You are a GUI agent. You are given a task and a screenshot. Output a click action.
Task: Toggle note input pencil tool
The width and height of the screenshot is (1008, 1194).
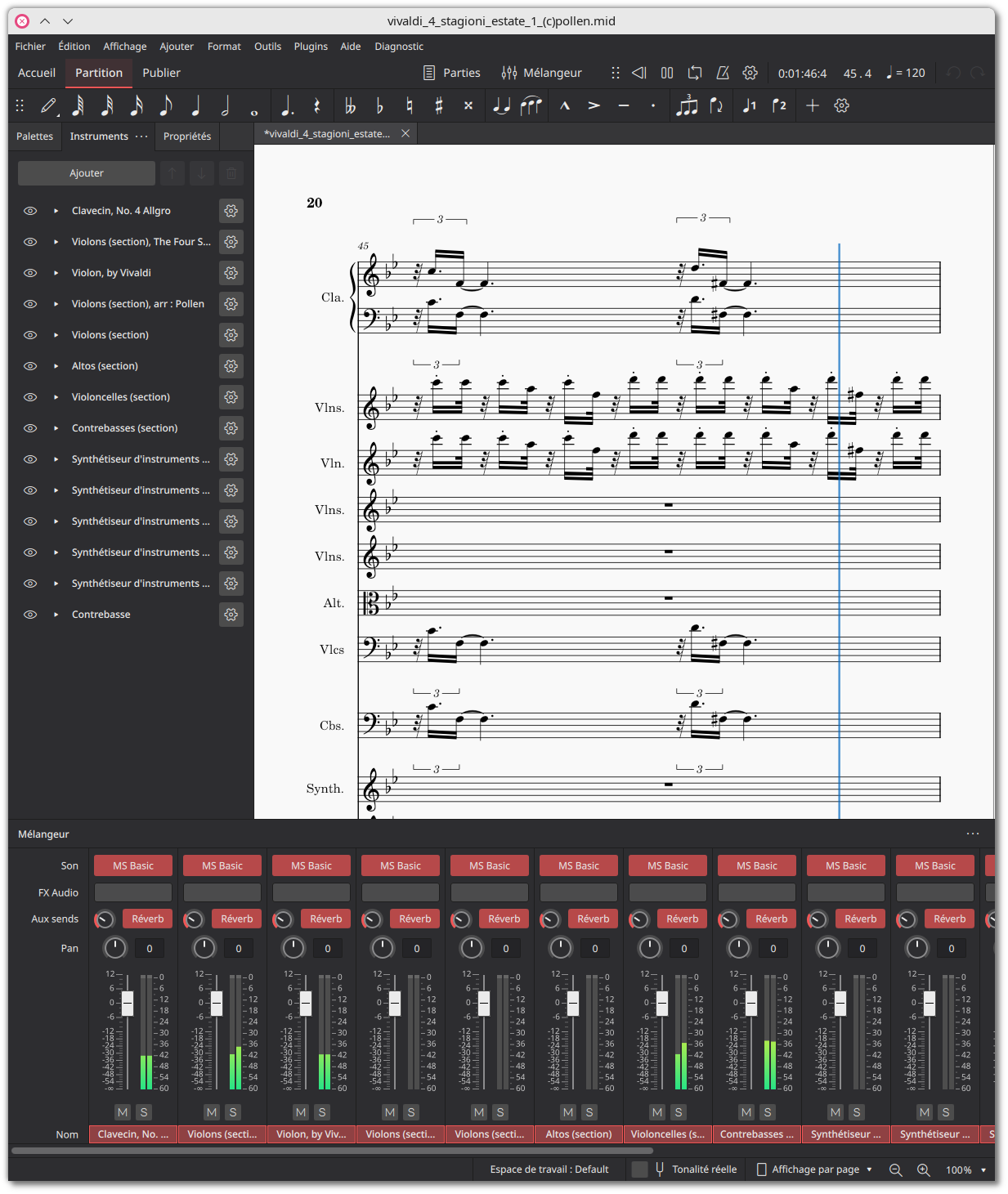(x=49, y=105)
